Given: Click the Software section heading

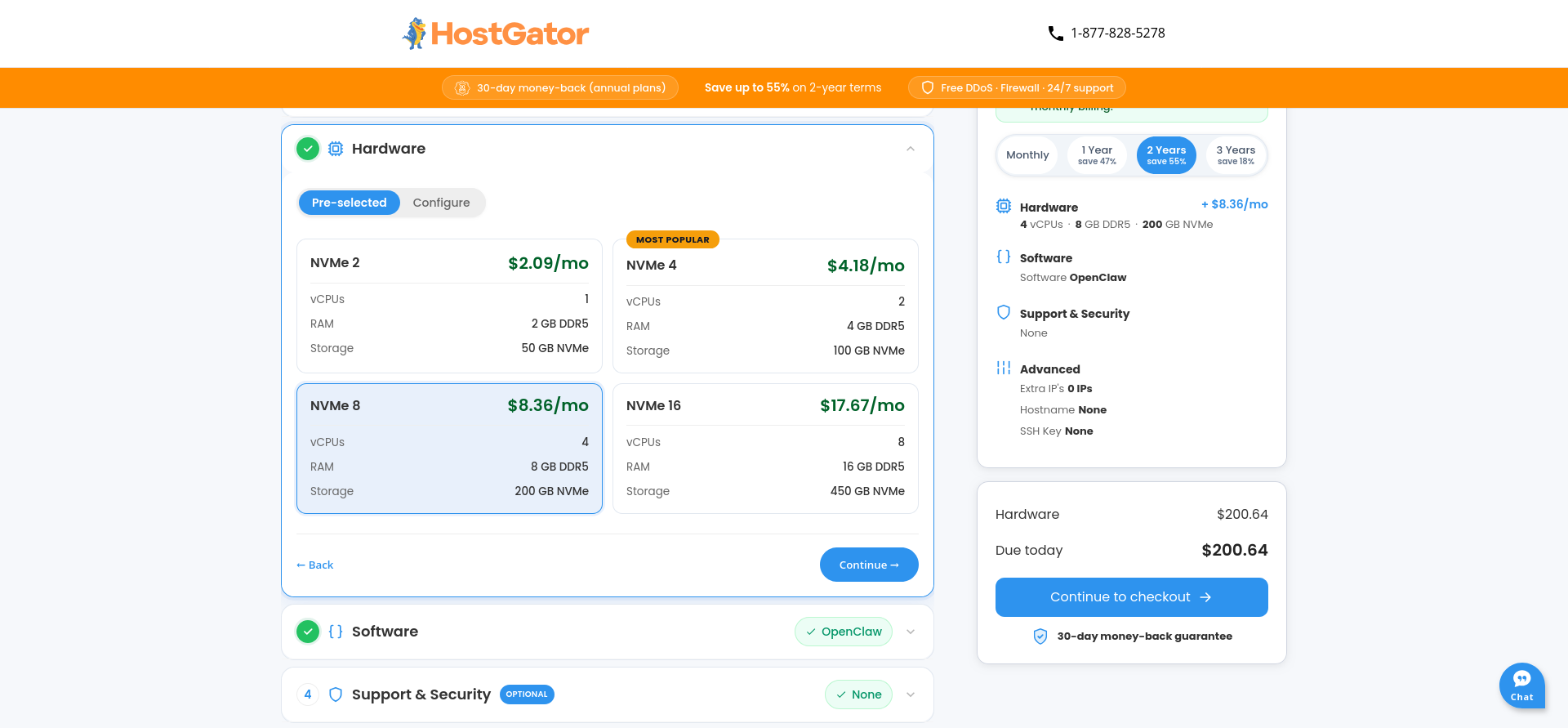Looking at the screenshot, I should (385, 632).
